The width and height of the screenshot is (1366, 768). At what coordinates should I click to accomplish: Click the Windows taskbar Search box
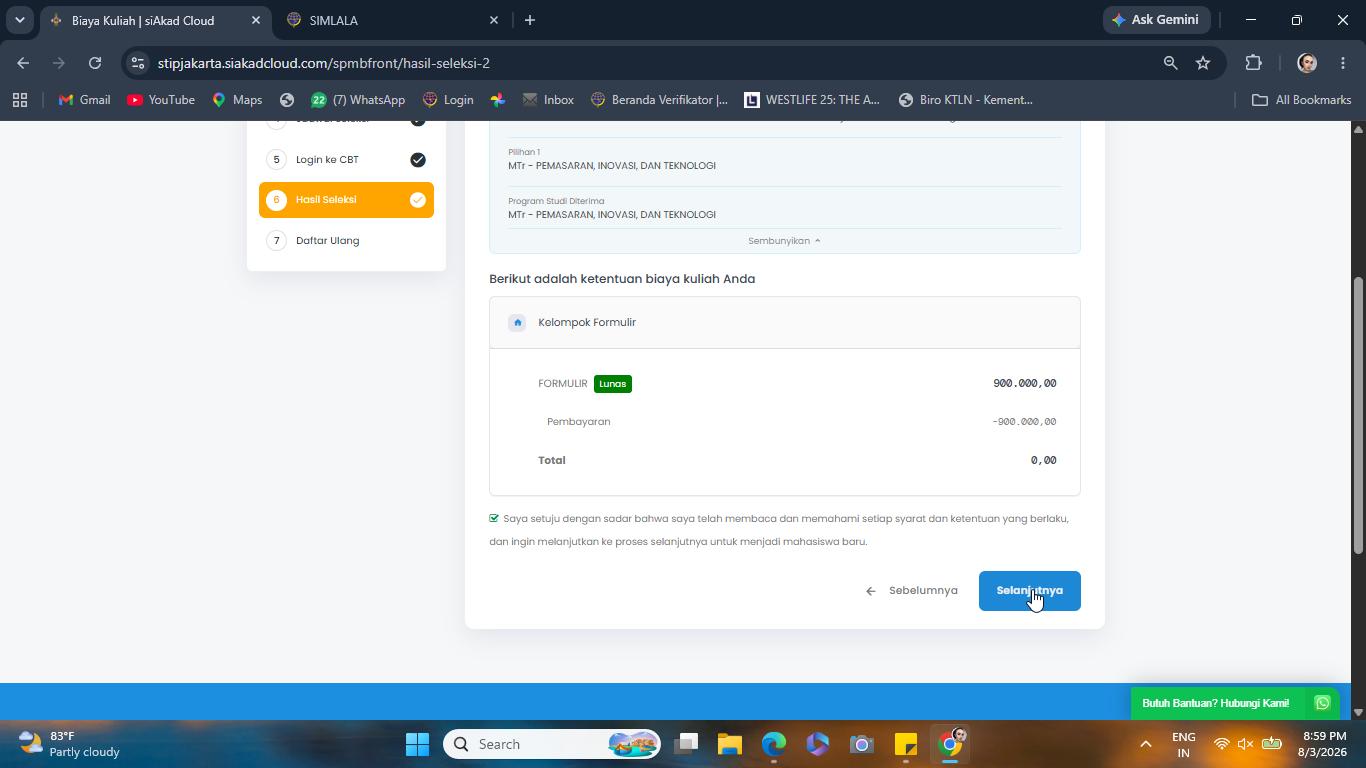point(552,744)
